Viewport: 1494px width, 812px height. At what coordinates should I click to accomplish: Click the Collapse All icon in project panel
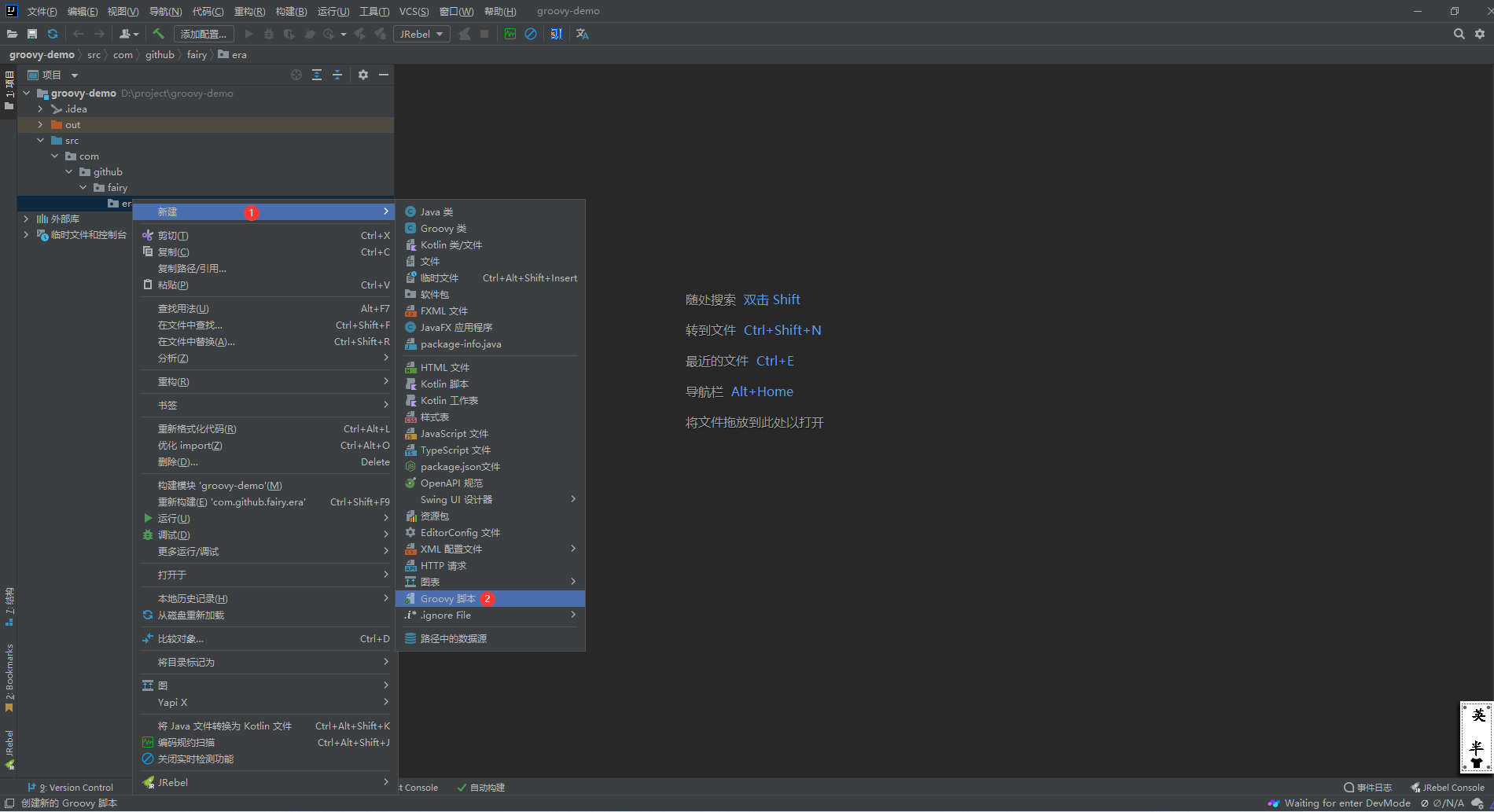pos(337,75)
